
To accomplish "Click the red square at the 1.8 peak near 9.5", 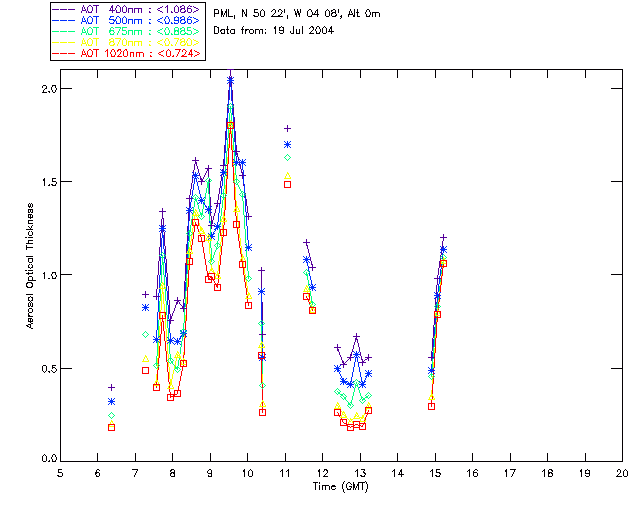I will click(x=230, y=126).
